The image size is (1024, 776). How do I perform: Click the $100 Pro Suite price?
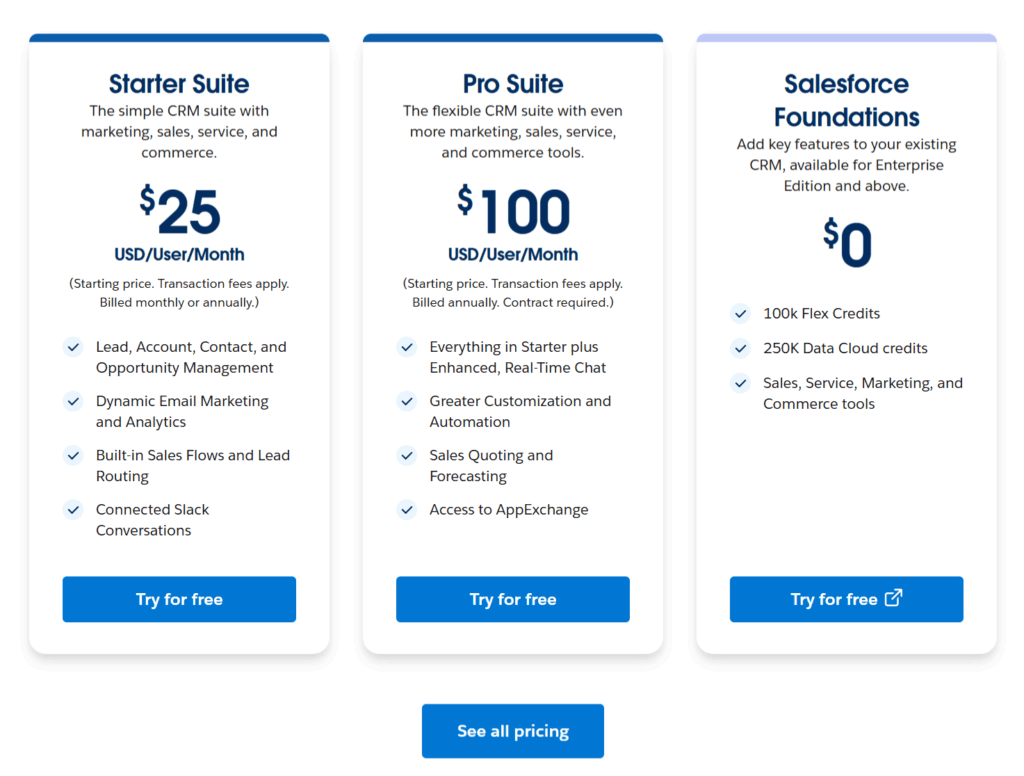513,211
